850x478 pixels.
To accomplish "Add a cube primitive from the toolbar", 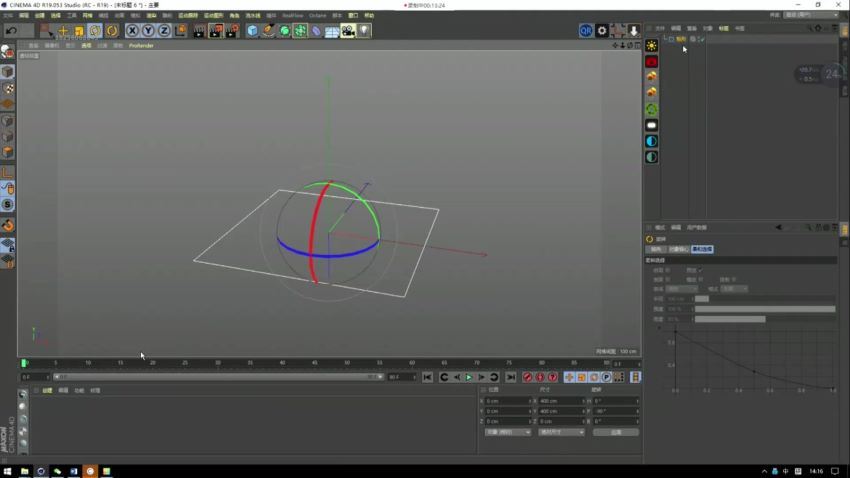I will coord(253,31).
